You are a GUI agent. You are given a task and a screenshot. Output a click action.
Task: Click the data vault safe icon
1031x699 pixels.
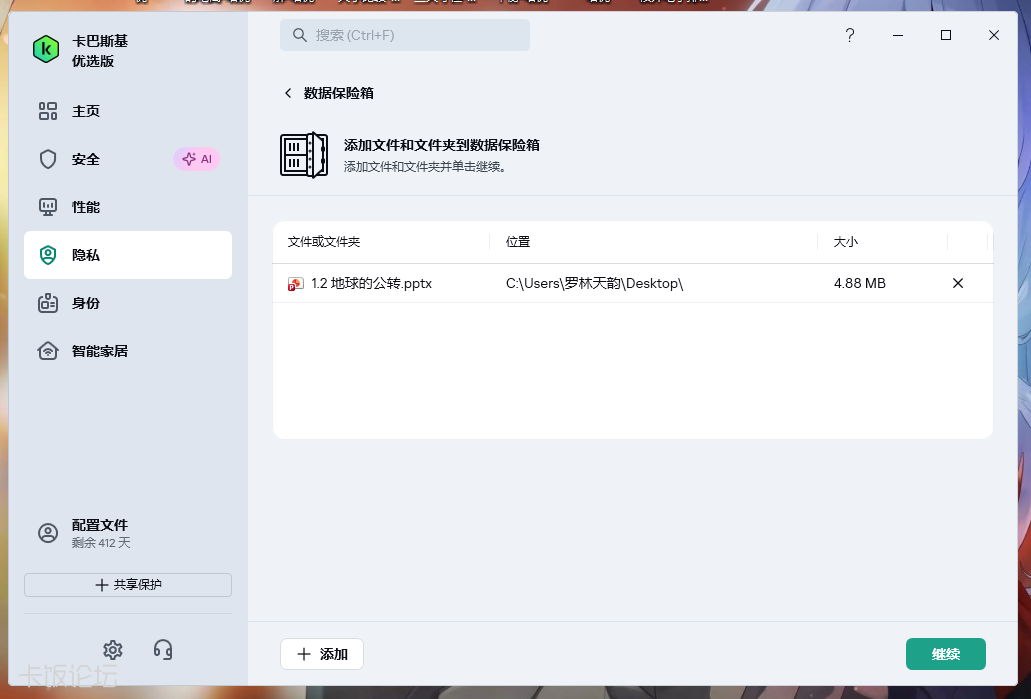pos(304,155)
